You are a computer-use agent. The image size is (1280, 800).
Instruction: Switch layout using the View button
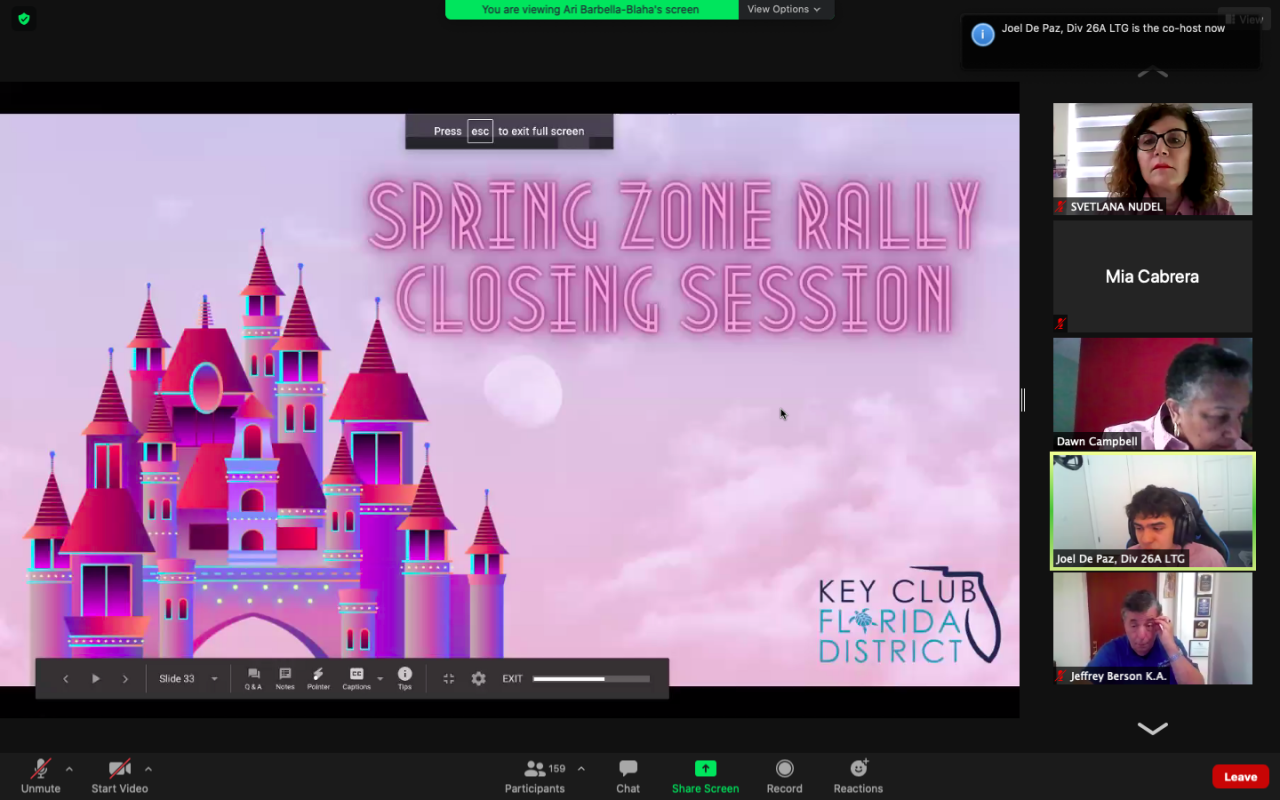[1244, 19]
